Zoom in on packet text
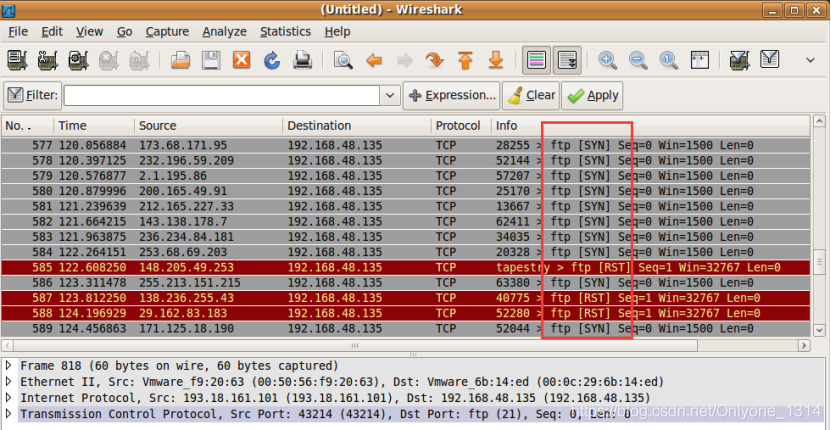This screenshot has width=831, height=430. [x=607, y=60]
